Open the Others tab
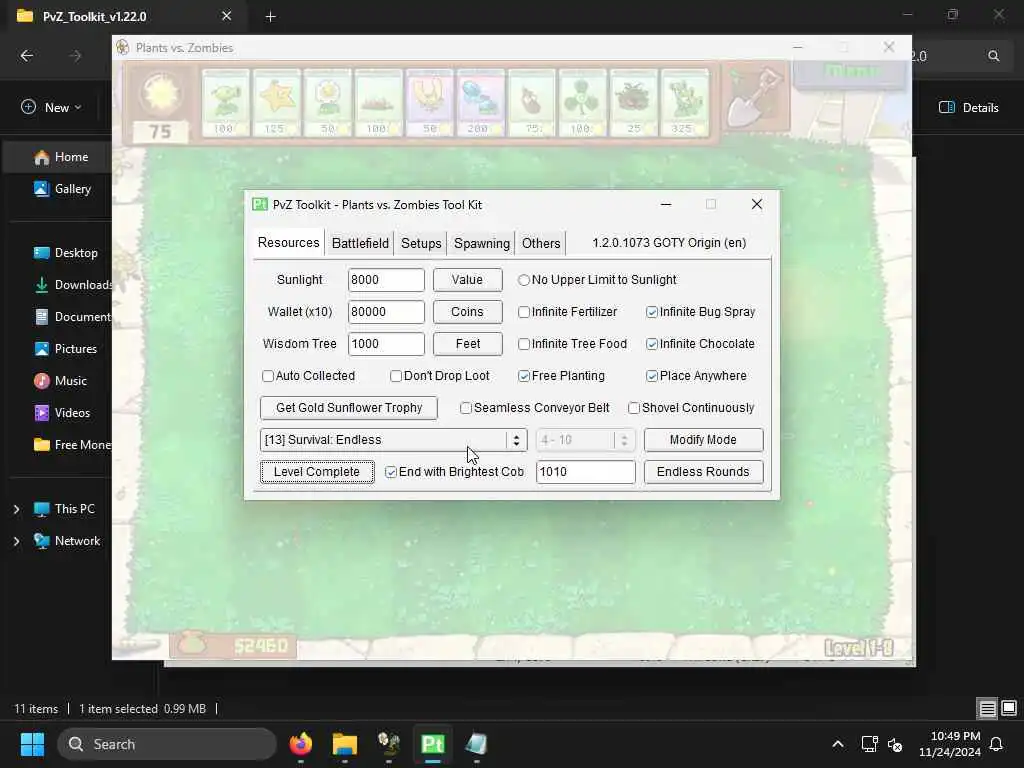This screenshot has height=768, width=1024. [x=541, y=244]
